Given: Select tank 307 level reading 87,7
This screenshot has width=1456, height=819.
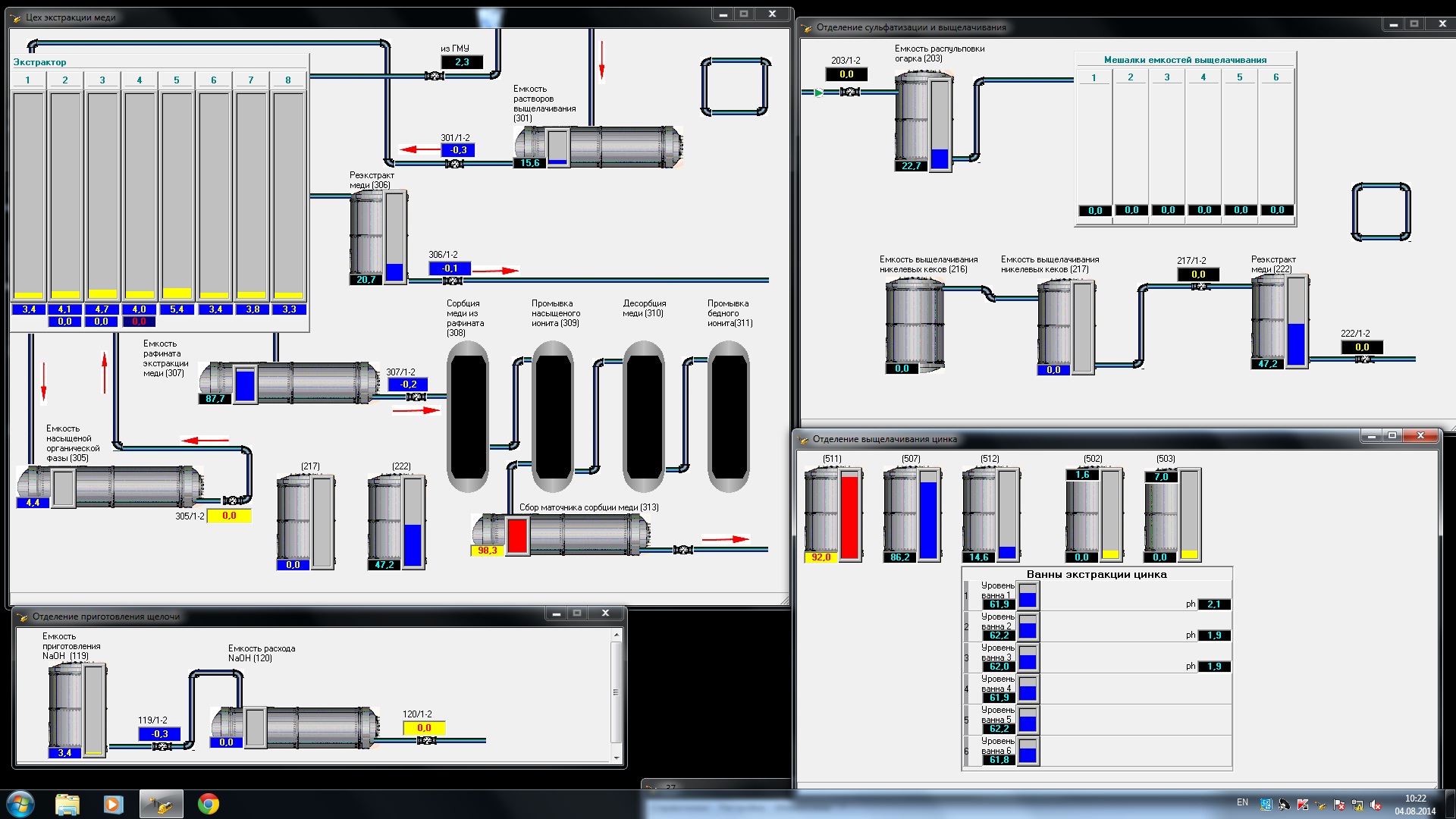Looking at the screenshot, I should 215,399.
